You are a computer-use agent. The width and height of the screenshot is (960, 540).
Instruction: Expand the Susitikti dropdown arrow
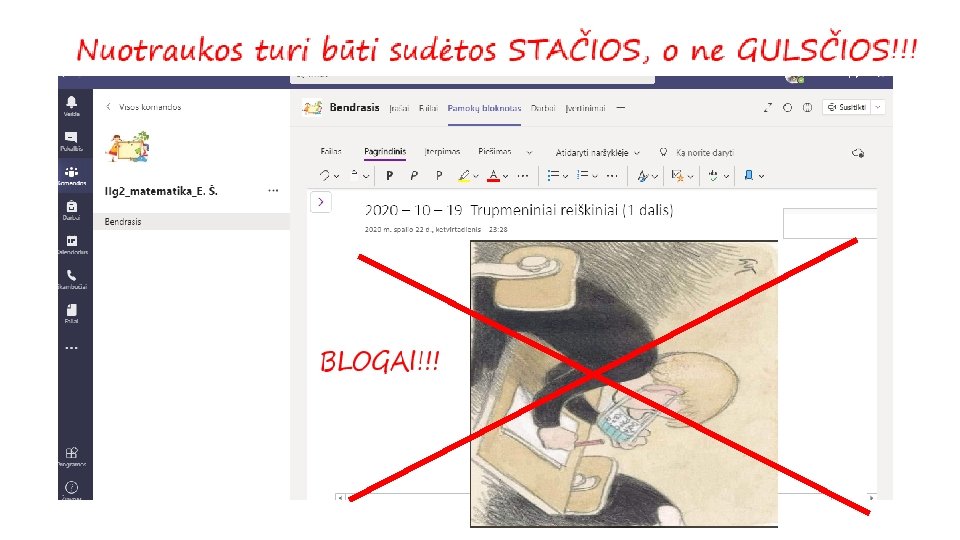tap(879, 107)
